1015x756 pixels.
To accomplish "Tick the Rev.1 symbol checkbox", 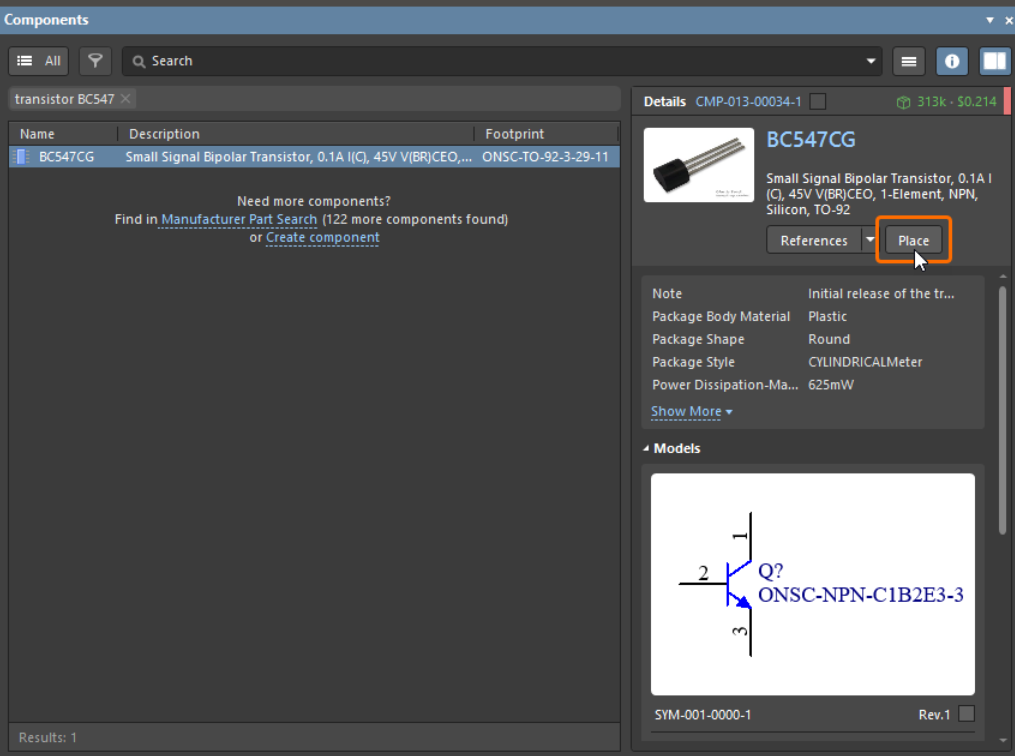I will tap(966, 713).
